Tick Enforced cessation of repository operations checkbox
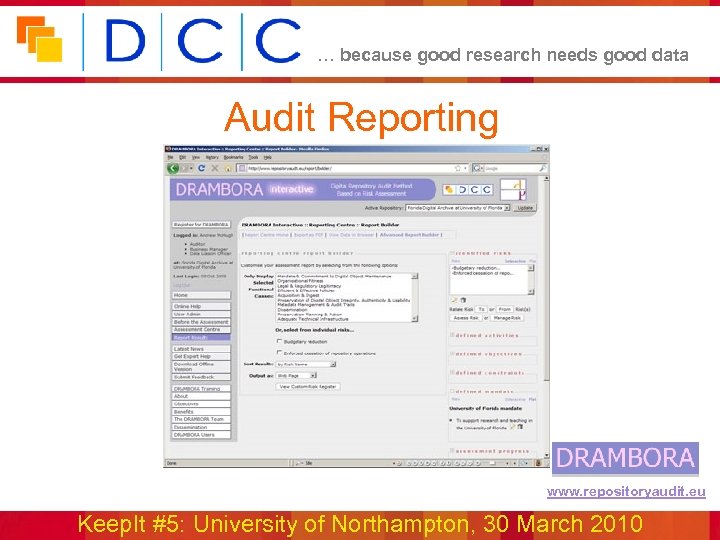This screenshot has height=540, width=720. click(279, 353)
